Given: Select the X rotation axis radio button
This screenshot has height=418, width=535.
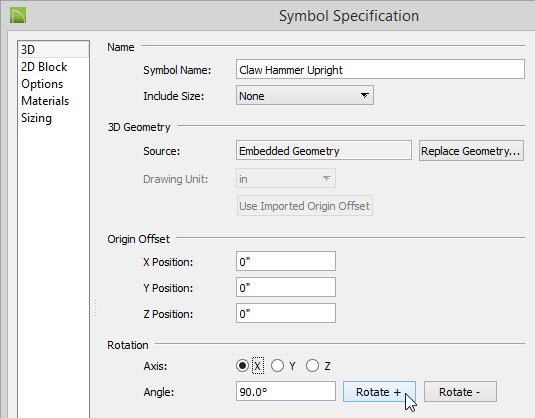Looking at the screenshot, I should pyautogui.click(x=242, y=366).
